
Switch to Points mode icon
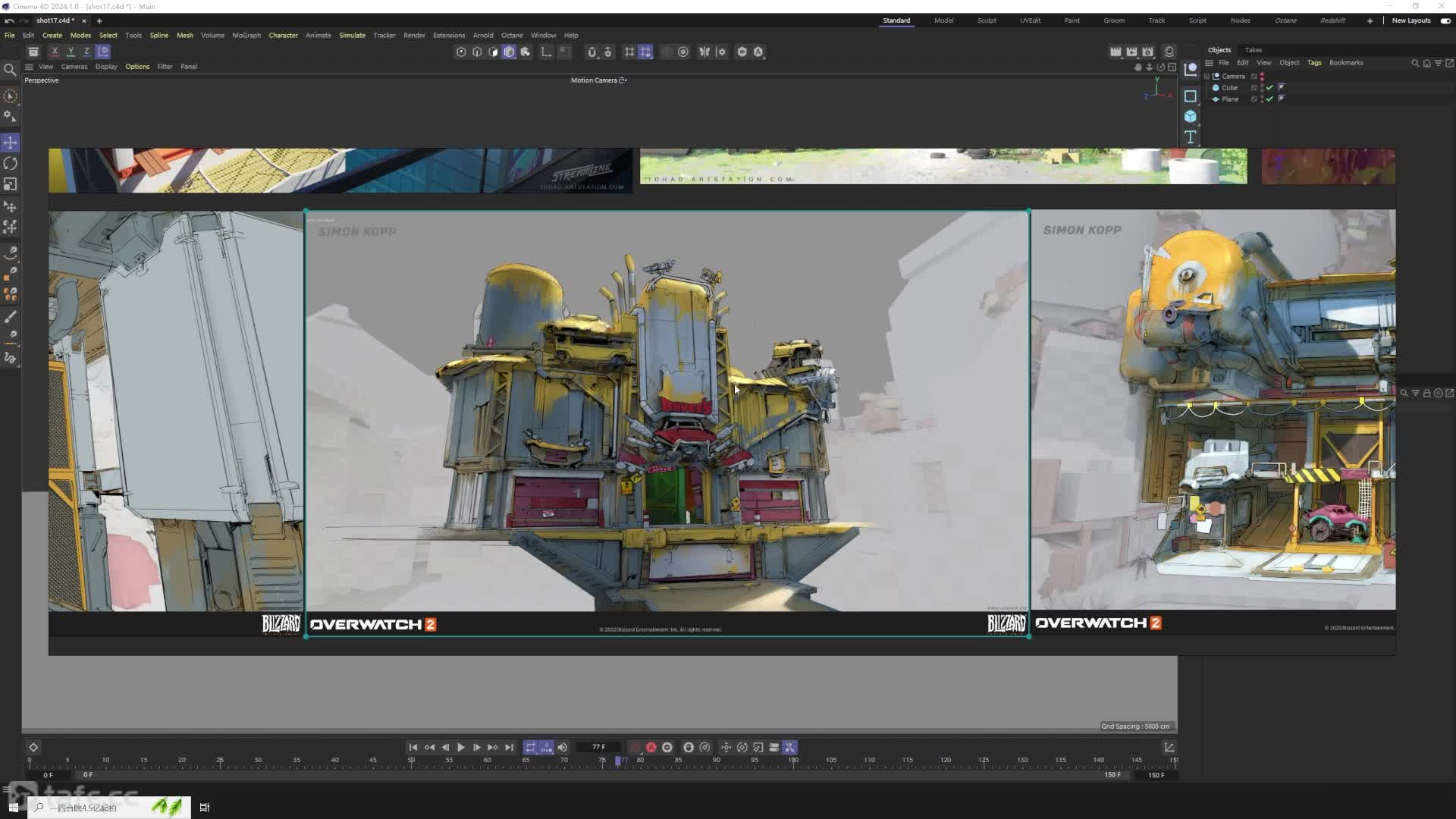(461, 52)
